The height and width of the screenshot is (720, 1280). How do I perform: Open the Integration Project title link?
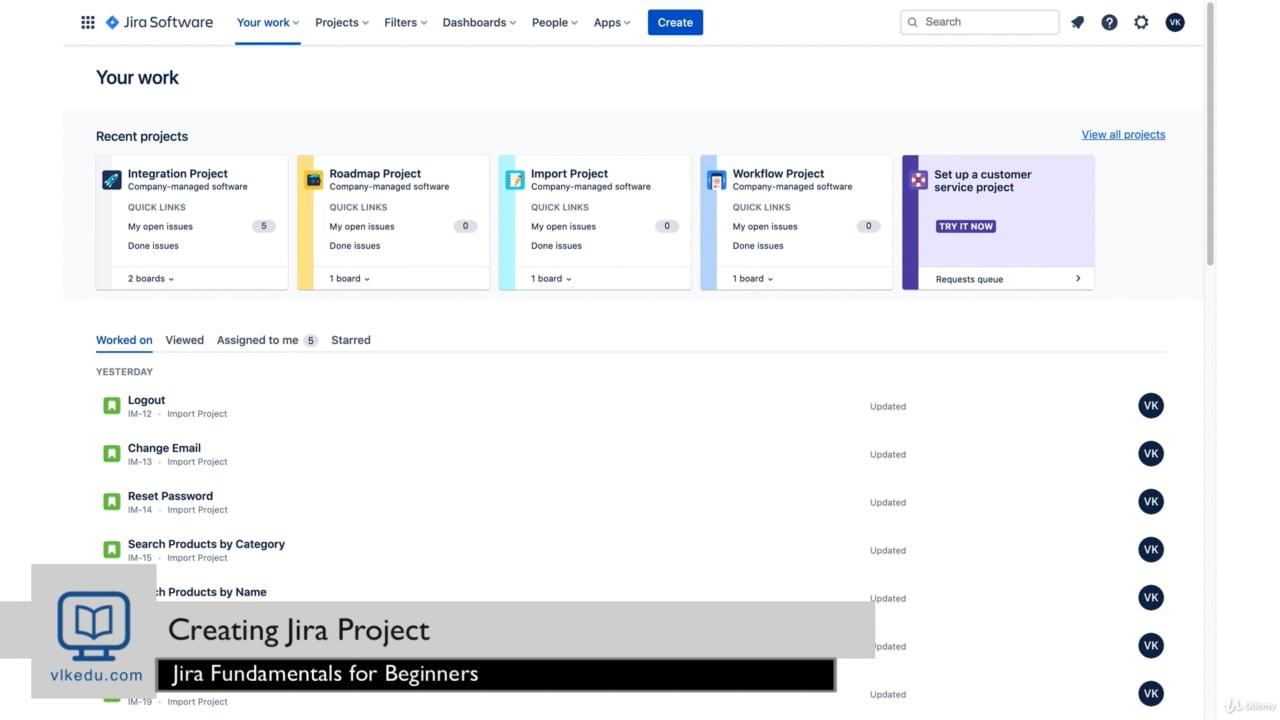[x=178, y=173]
